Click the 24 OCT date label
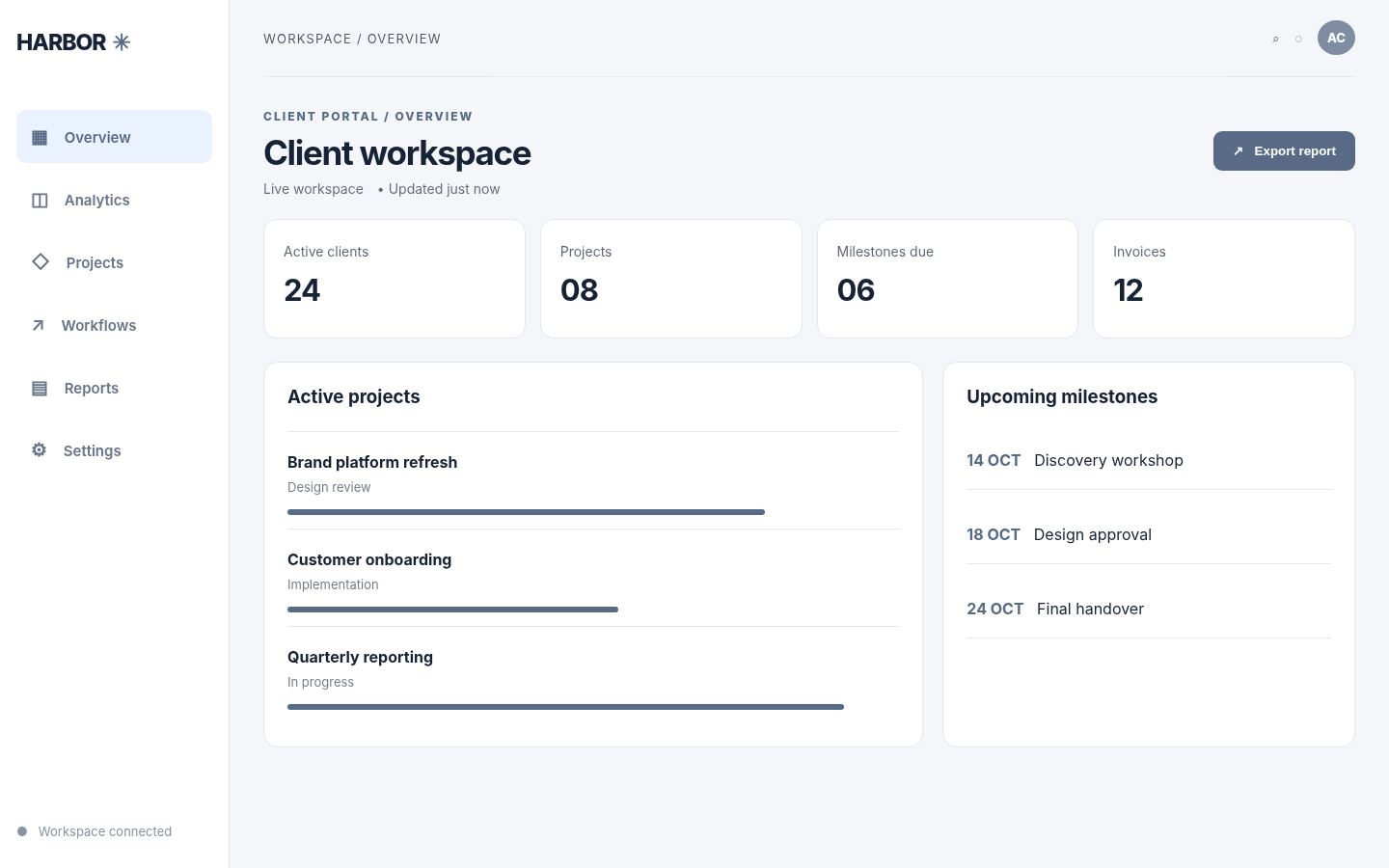The height and width of the screenshot is (868, 1389). click(995, 609)
